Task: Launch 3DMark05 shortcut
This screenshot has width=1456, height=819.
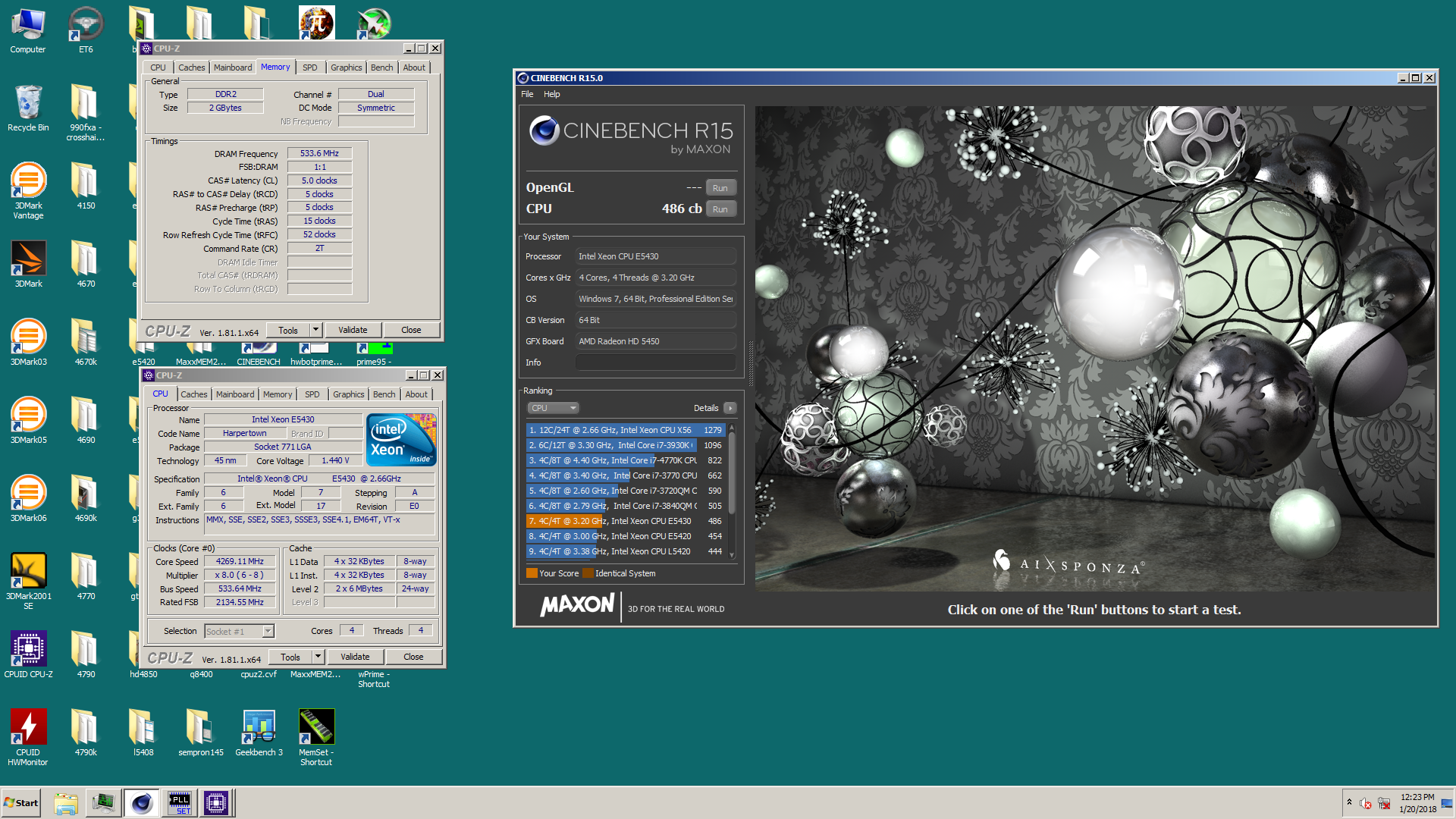Action: coord(28,421)
